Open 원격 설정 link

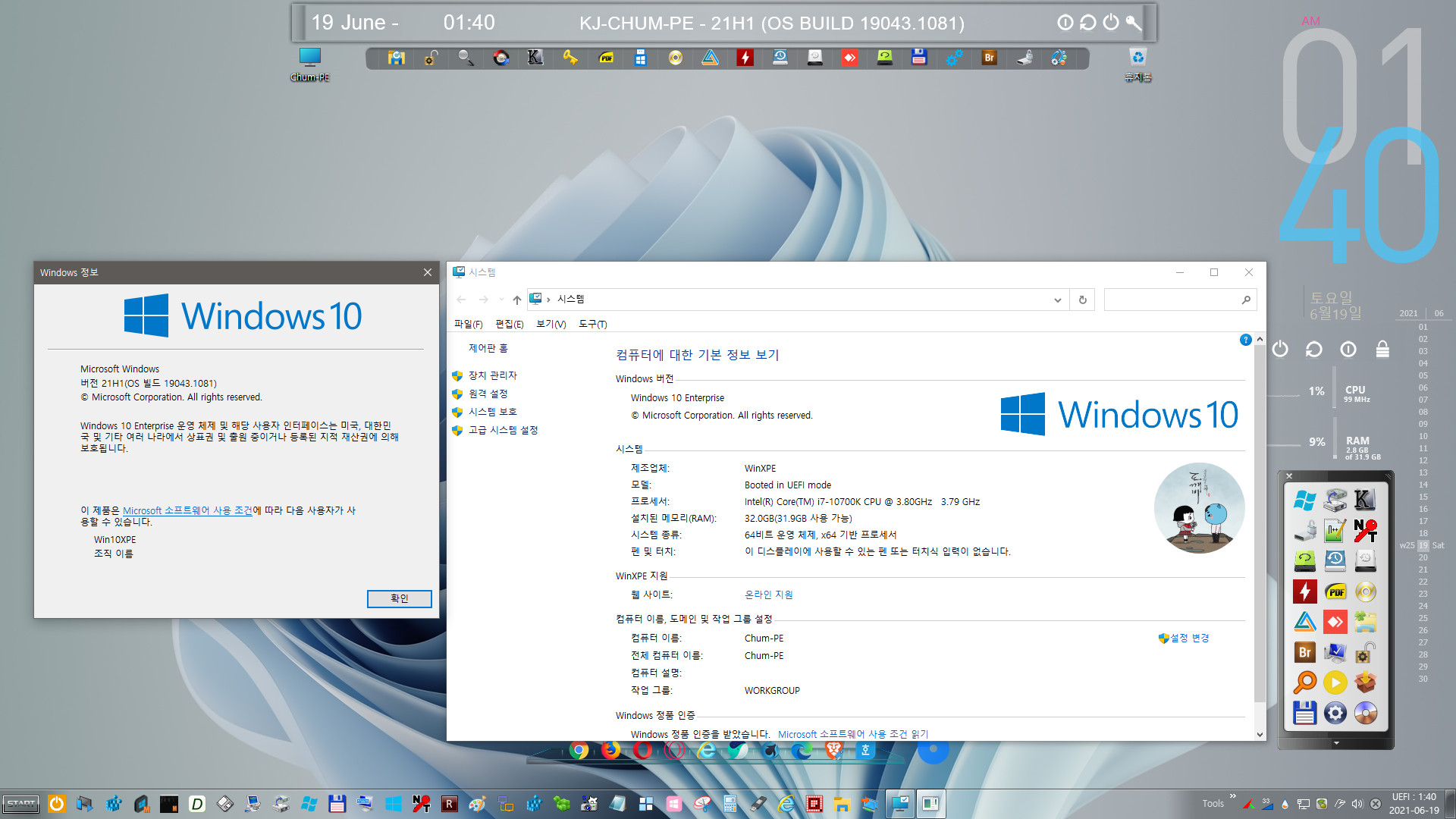coord(488,394)
